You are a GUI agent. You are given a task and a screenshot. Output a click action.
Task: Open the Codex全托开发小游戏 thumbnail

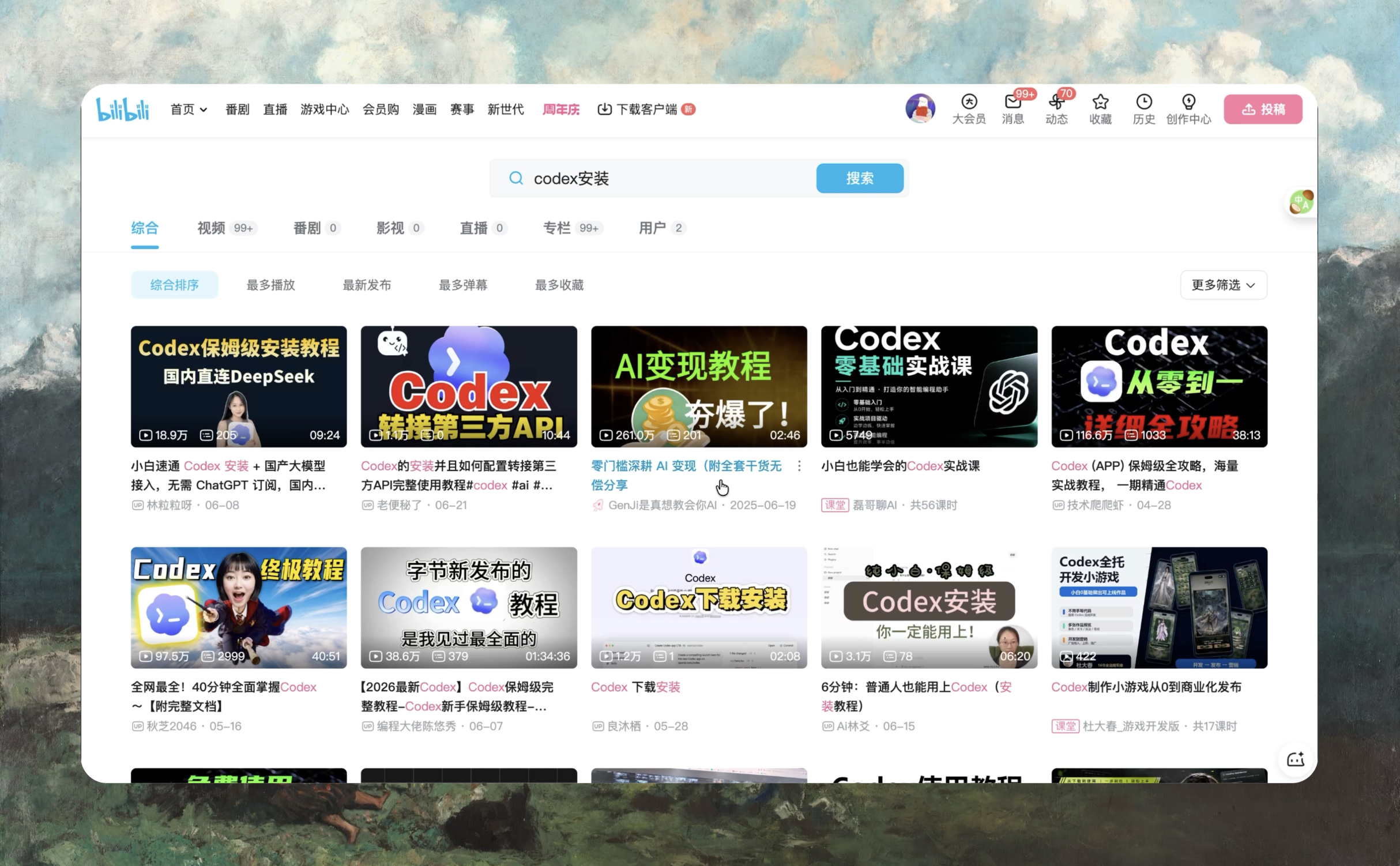pos(1159,608)
